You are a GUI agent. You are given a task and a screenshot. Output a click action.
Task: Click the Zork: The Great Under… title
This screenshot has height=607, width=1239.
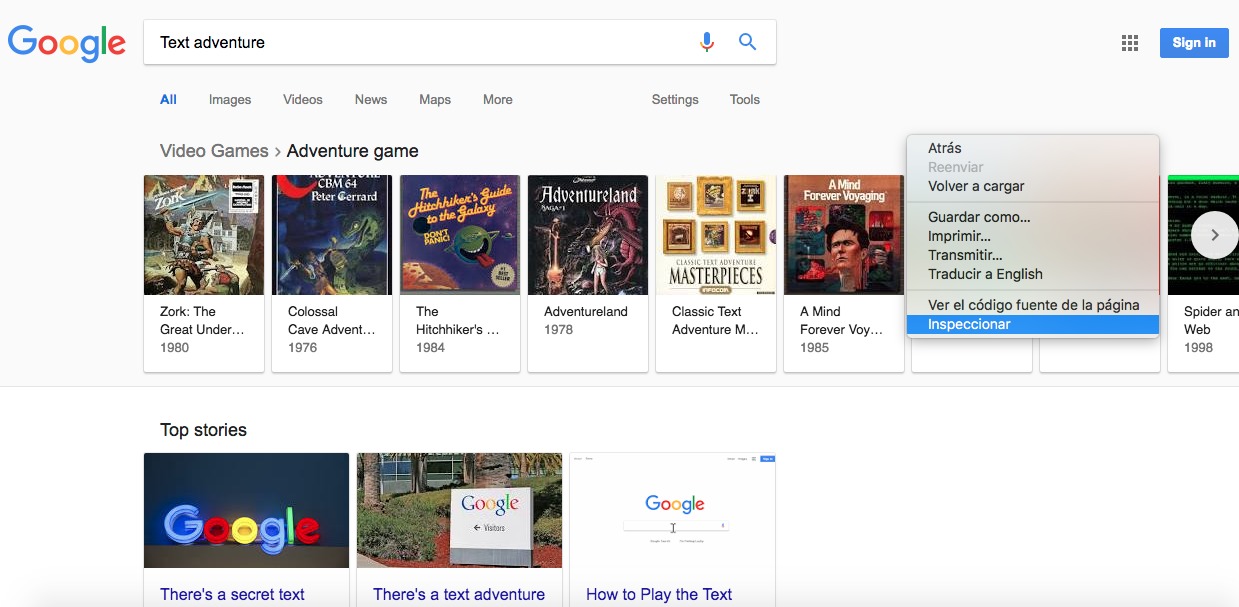[x=202, y=320]
